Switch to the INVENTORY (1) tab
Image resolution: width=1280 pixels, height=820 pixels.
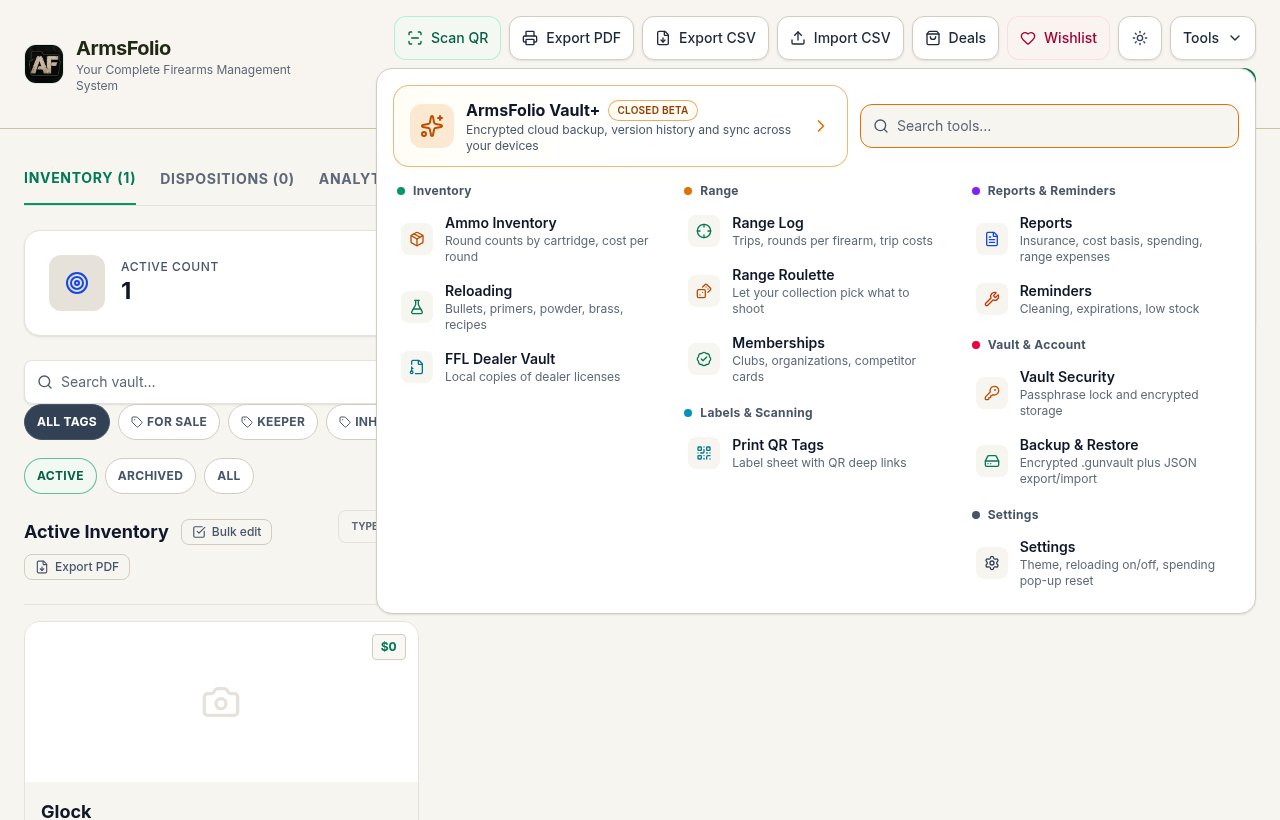coord(80,178)
